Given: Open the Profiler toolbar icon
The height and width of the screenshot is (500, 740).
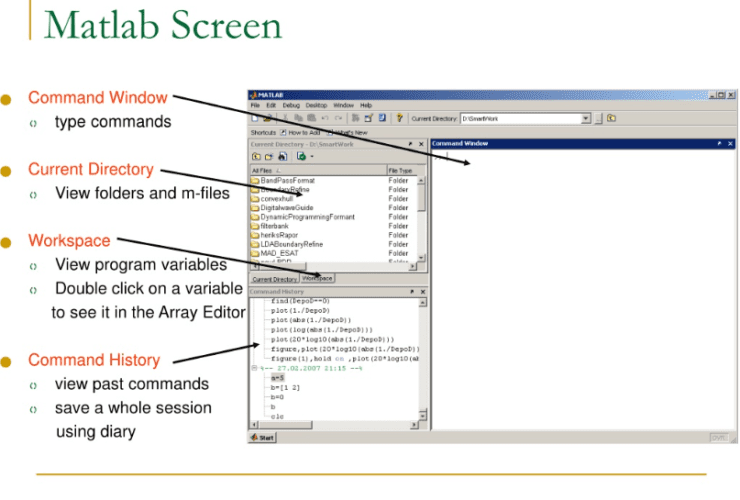Looking at the screenshot, I should click(x=382, y=118).
